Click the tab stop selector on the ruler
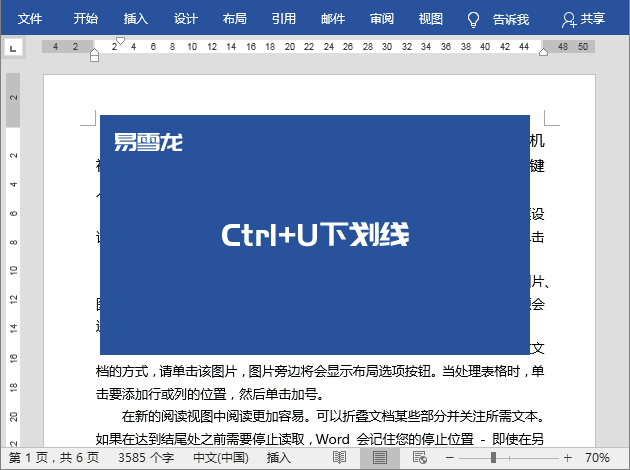 click(x=13, y=49)
